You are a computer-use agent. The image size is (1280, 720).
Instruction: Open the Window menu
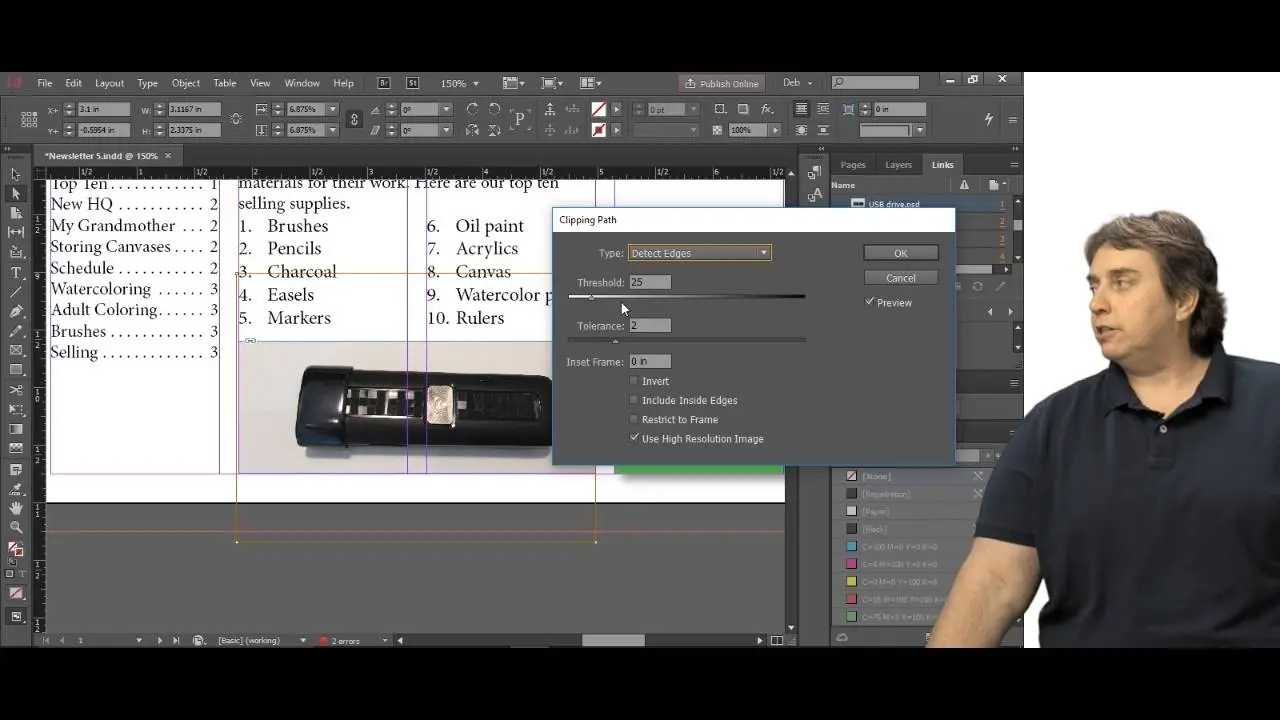point(302,83)
